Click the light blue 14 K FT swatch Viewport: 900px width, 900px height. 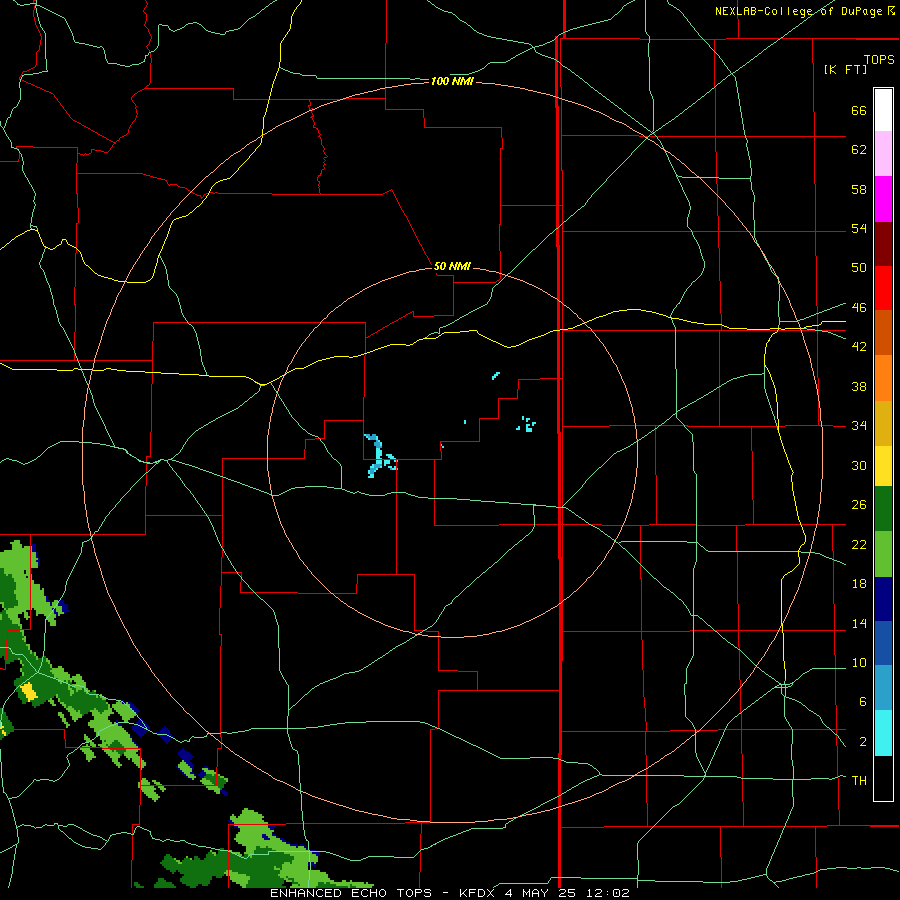click(x=883, y=688)
